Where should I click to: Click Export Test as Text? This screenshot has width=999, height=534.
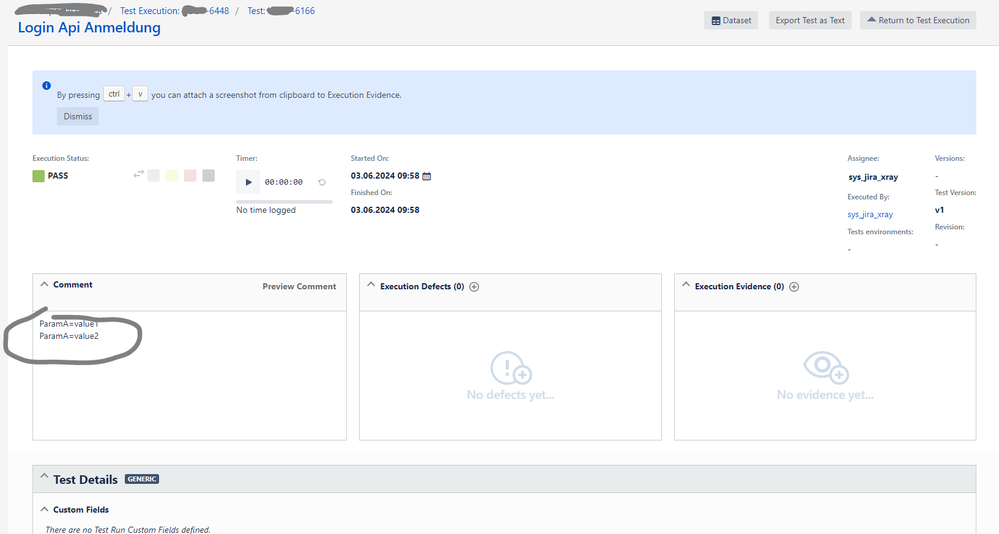[810, 20]
